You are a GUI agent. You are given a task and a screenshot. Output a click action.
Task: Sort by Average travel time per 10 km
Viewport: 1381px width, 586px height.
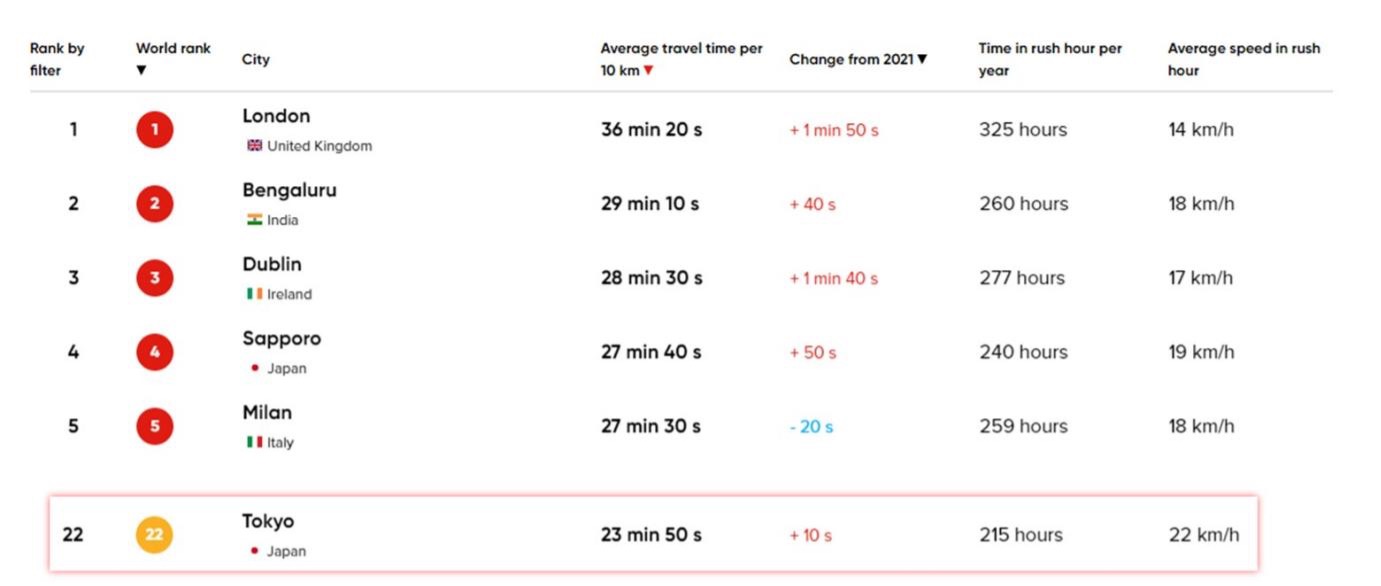coord(681,59)
